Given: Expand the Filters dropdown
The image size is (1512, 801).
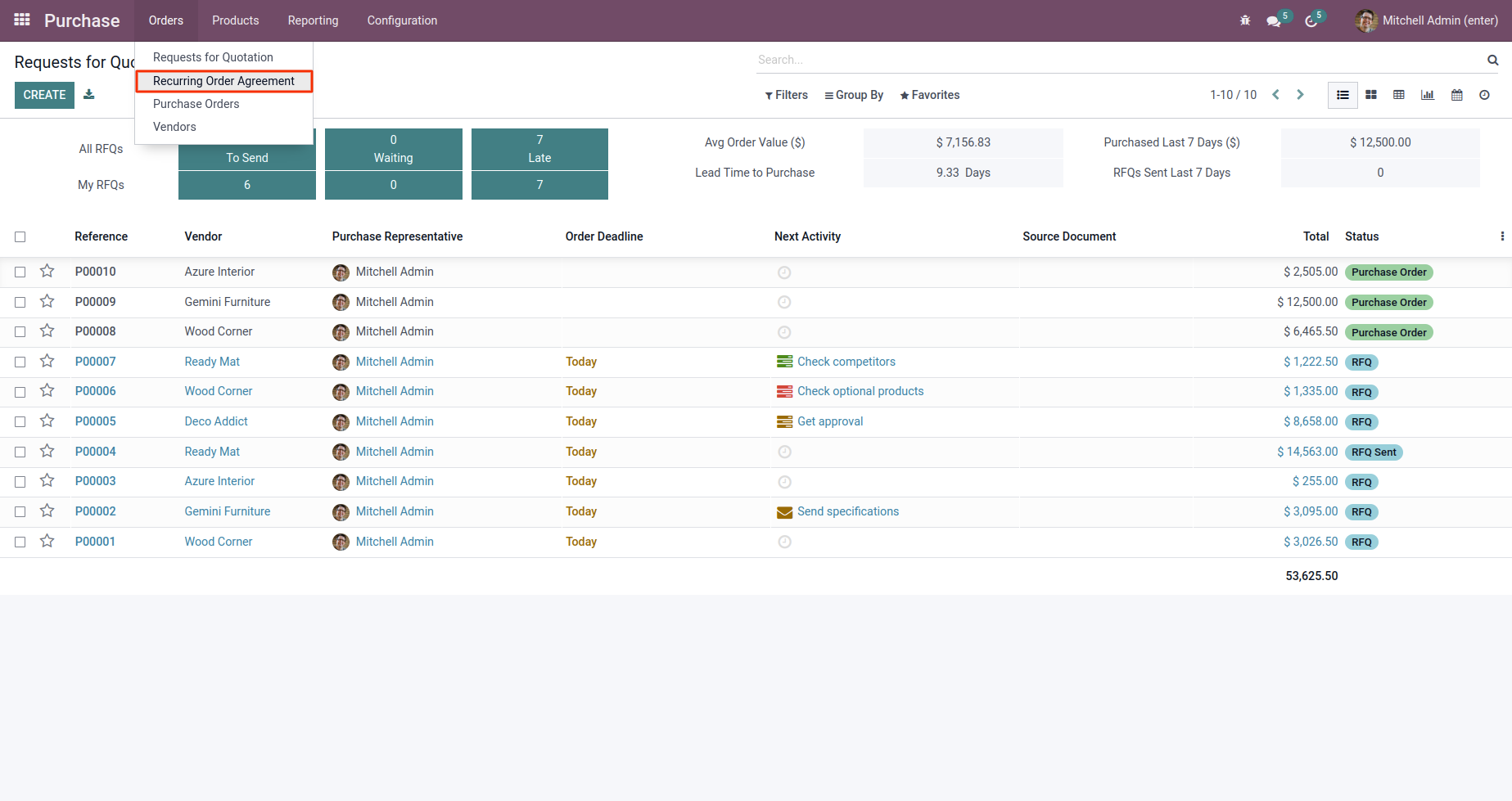Looking at the screenshot, I should 786,95.
